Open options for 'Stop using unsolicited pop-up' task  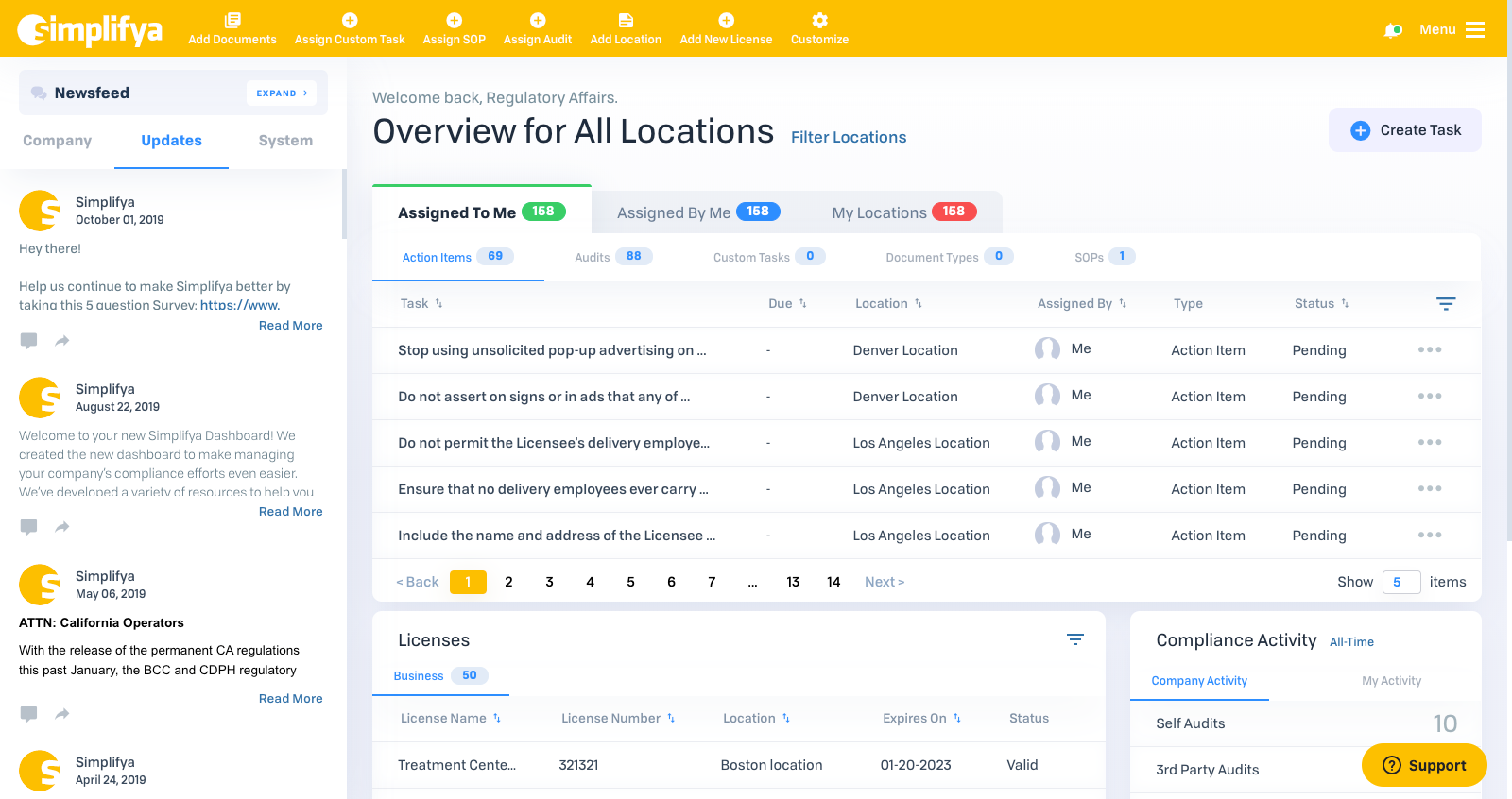(1430, 349)
